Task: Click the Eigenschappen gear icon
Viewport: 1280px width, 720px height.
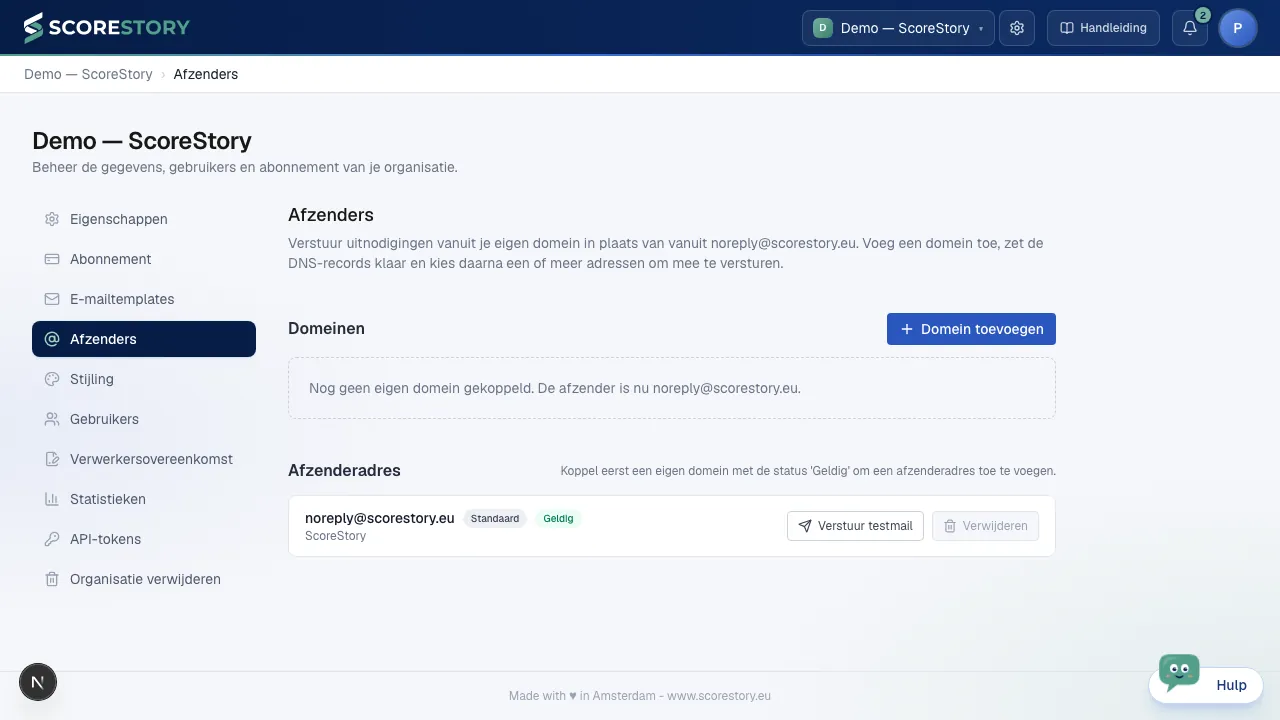Action: (x=52, y=219)
